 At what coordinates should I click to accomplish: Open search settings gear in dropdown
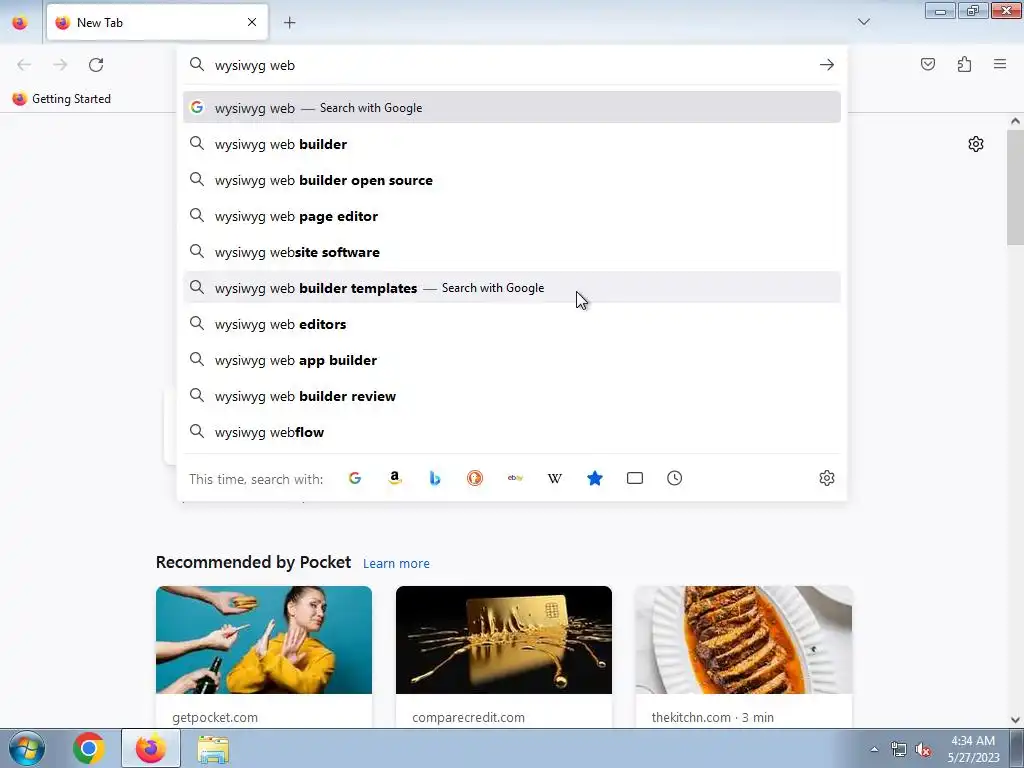(827, 478)
